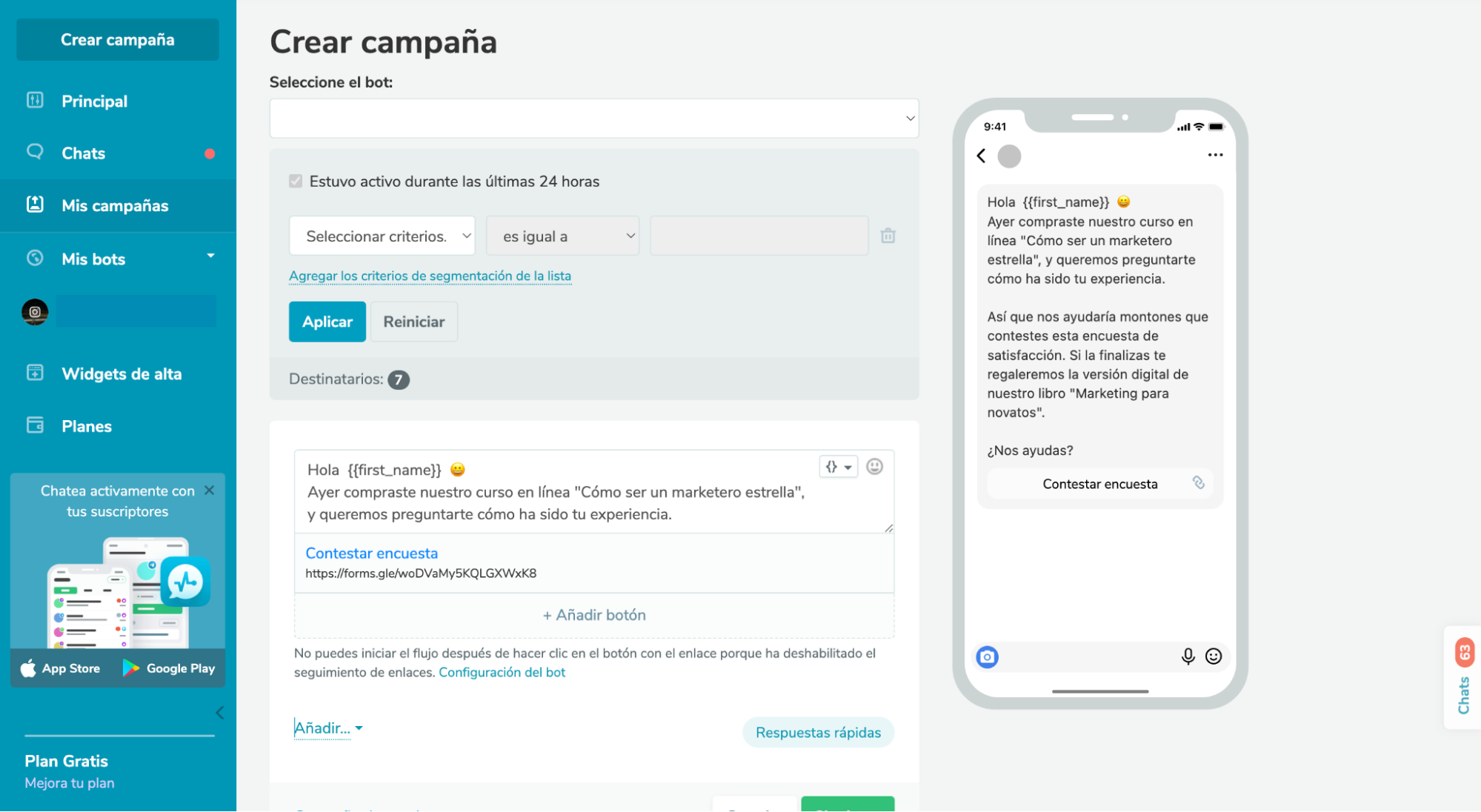Click the Aplicar button
Screen dimensions: 1481x812
327,322
